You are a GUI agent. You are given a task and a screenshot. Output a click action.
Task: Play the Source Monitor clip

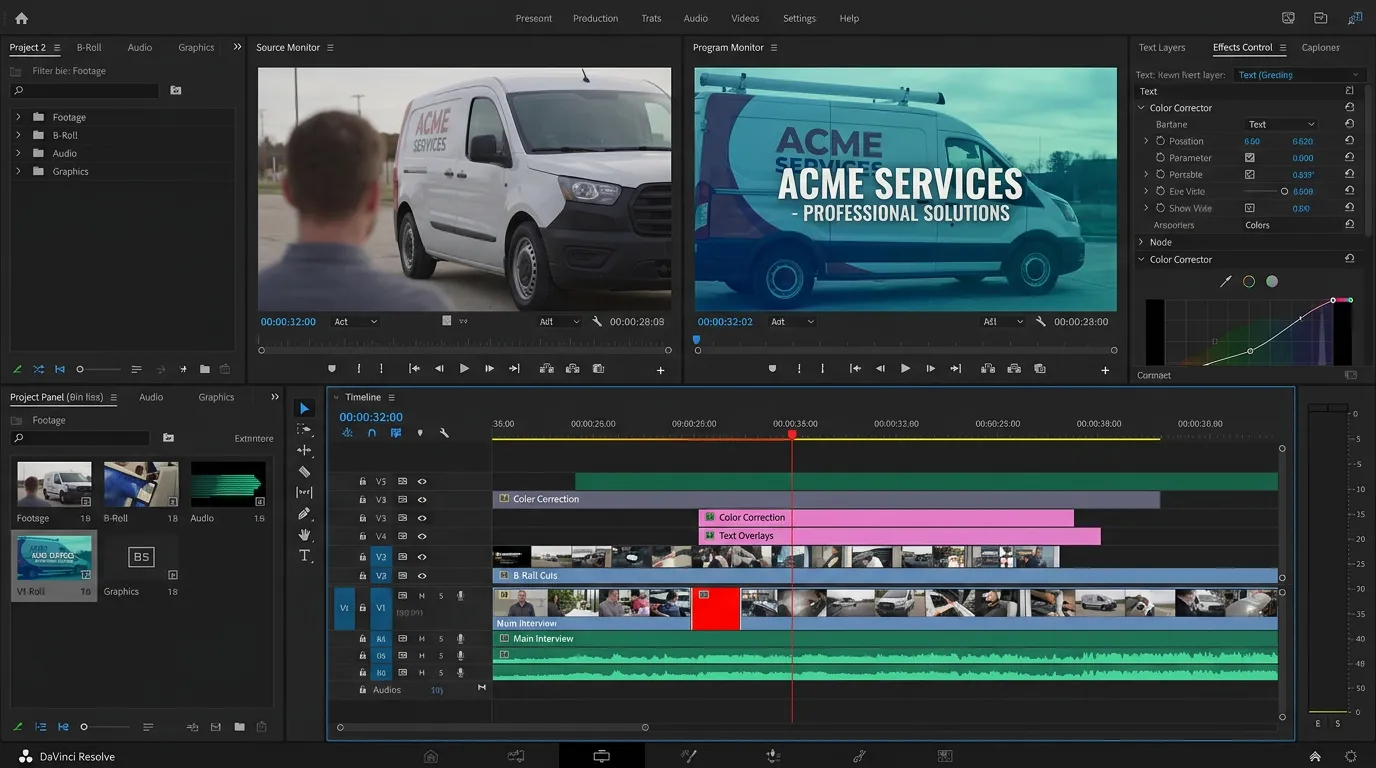tap(464, 369)
